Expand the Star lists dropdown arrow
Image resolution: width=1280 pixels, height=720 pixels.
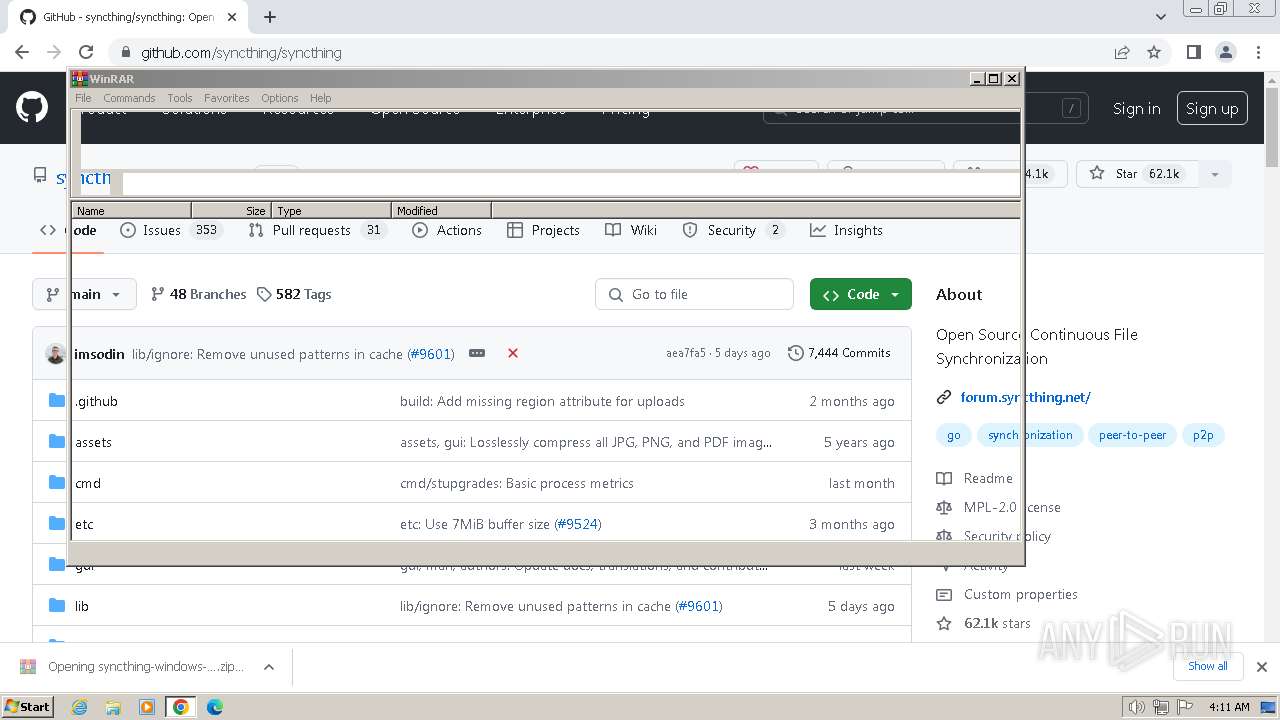pyautogui.click(x=1215, y=173)
